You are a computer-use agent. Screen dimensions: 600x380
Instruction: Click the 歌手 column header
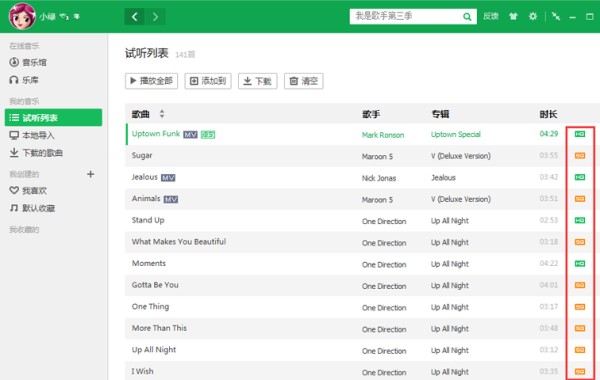pyautogui.click(x=371, y=114)
